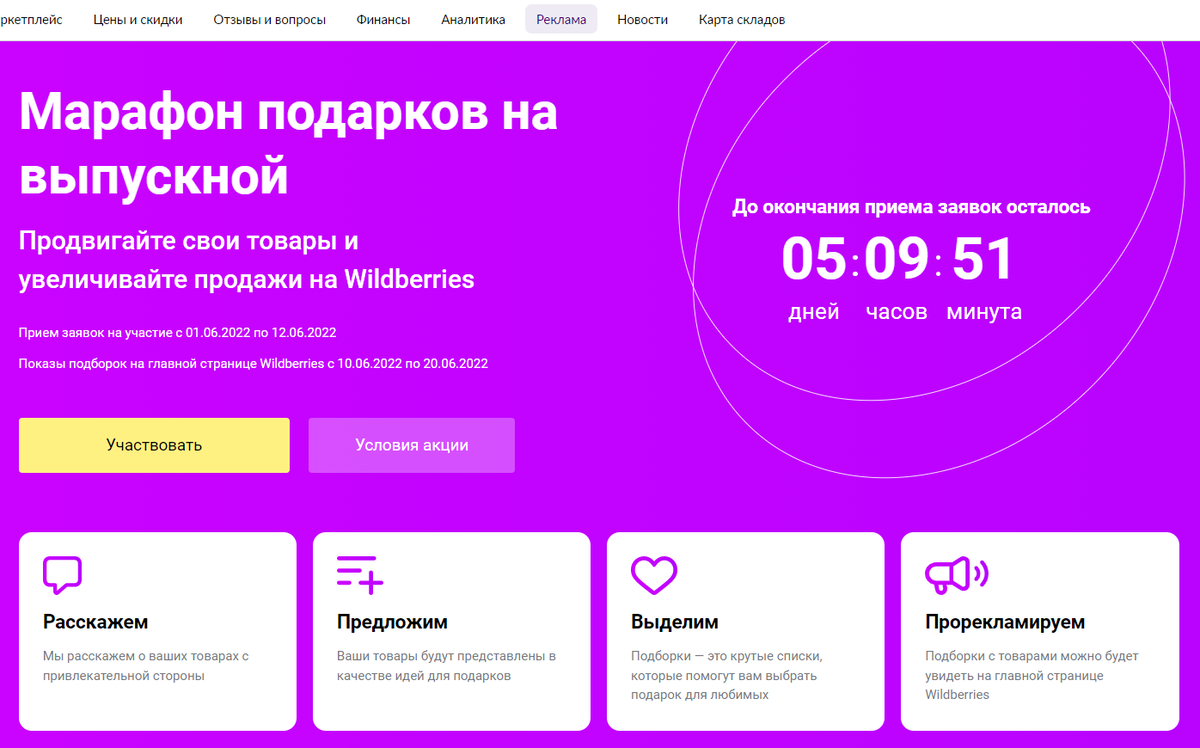1200x748 pixels.
Task: Click description Подборки — это крутые списки
Action: coord(727,675)
